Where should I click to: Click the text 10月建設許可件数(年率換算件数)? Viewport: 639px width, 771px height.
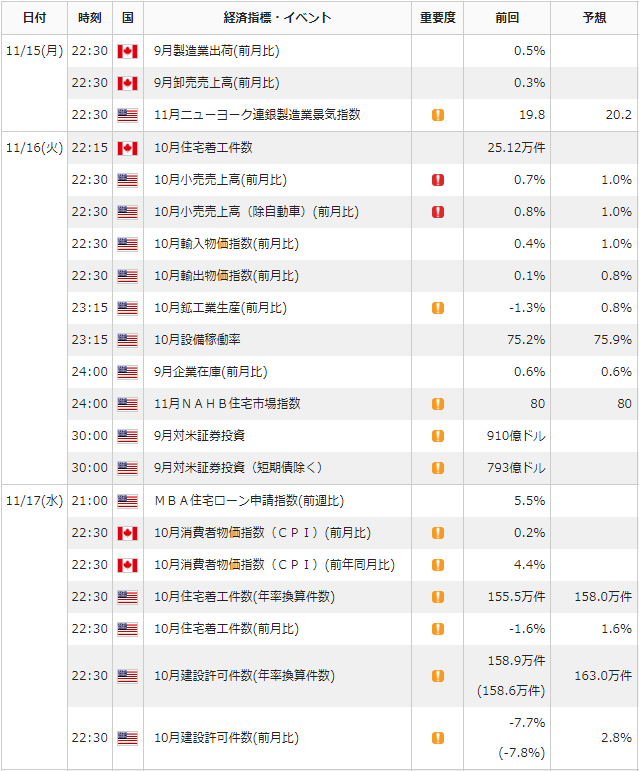(x=244, y=676)
